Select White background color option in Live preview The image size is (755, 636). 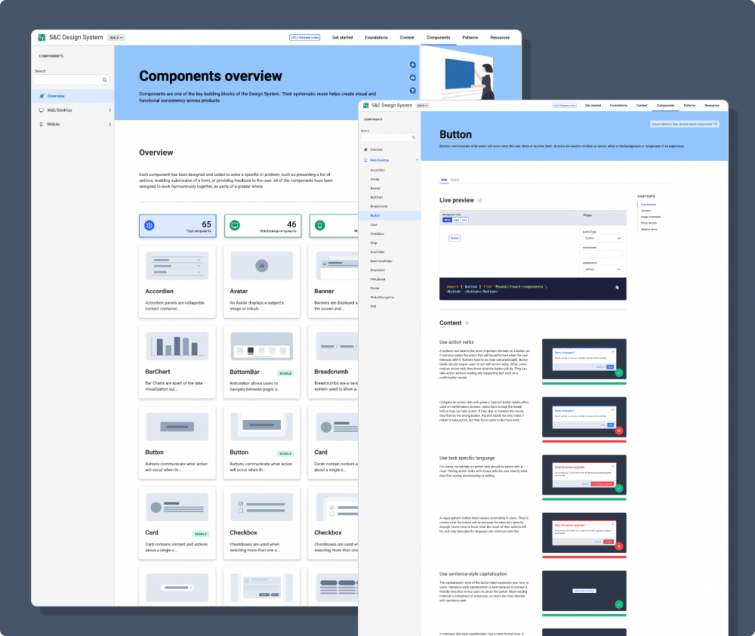click(447, 220)
